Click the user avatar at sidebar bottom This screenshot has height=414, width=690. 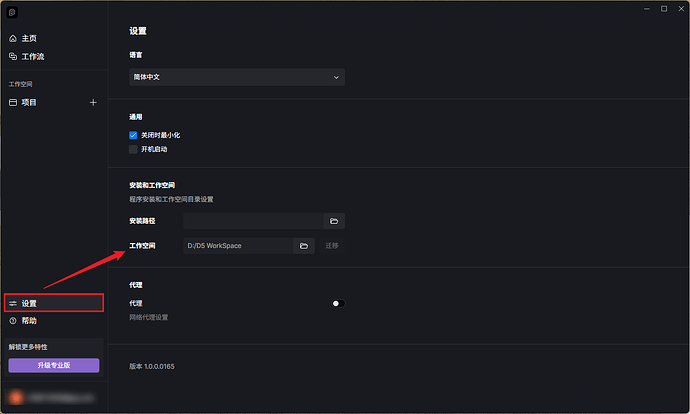tap(14, 397)
